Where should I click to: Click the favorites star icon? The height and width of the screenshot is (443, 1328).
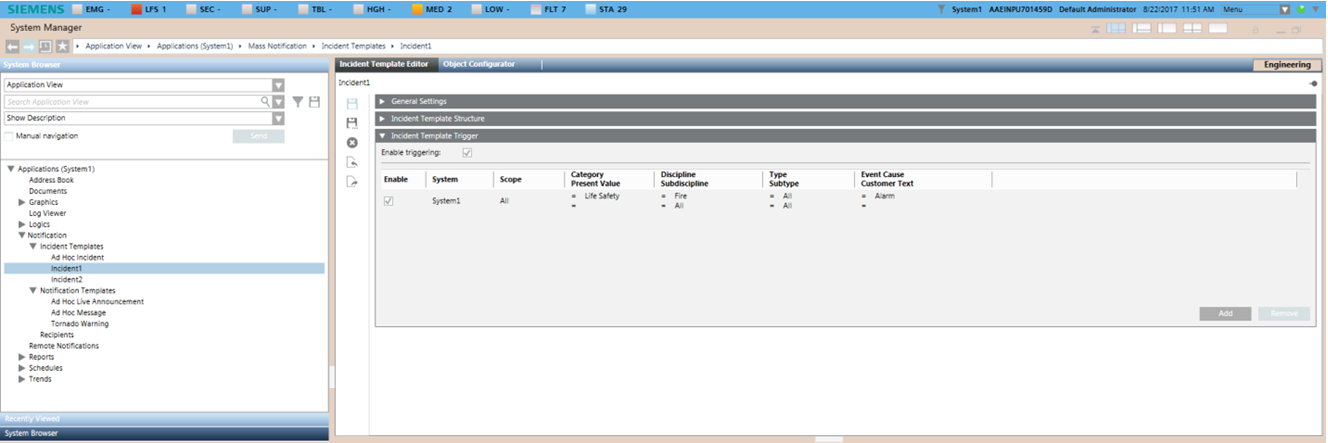[62, 46]
